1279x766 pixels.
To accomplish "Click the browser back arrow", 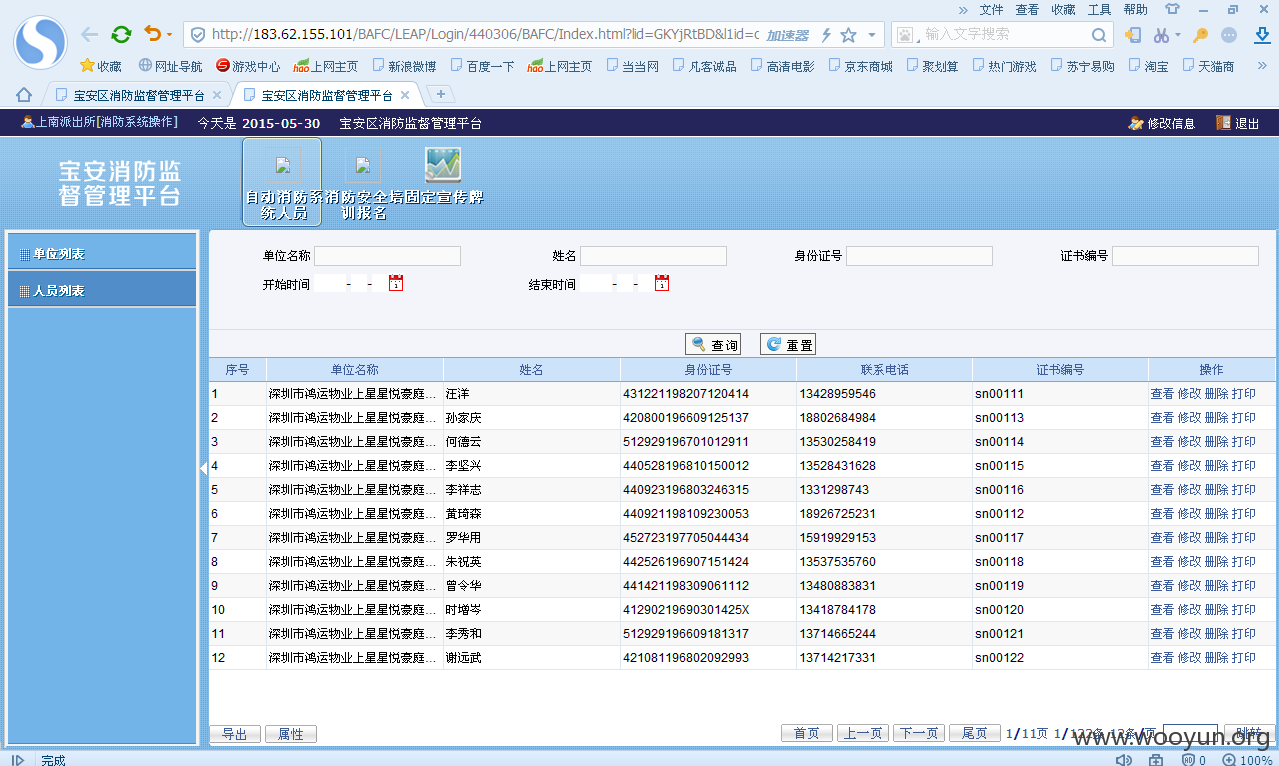I will 90,35.
